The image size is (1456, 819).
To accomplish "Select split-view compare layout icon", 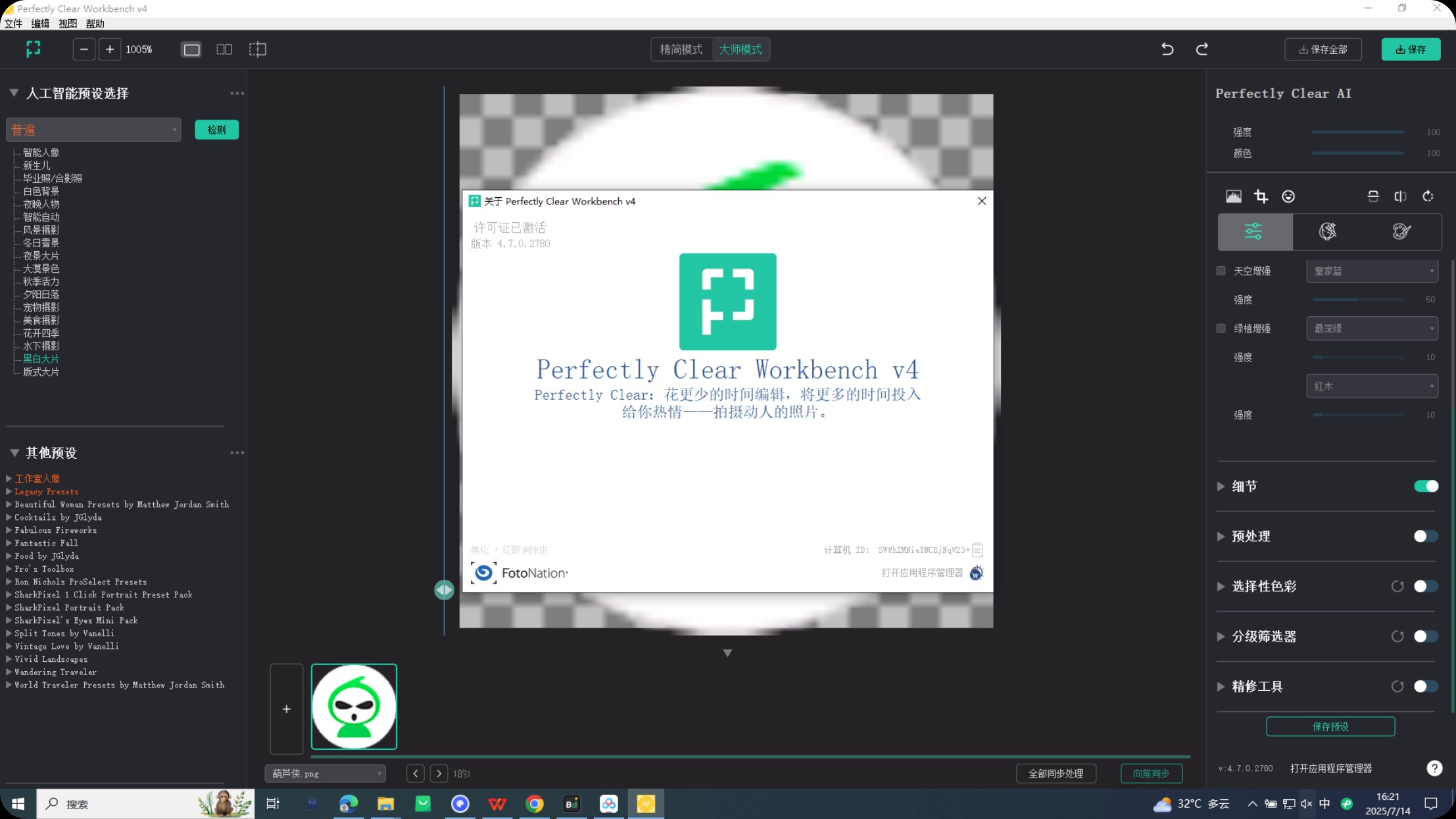I will pyautogui.click(x=258, y=49).
